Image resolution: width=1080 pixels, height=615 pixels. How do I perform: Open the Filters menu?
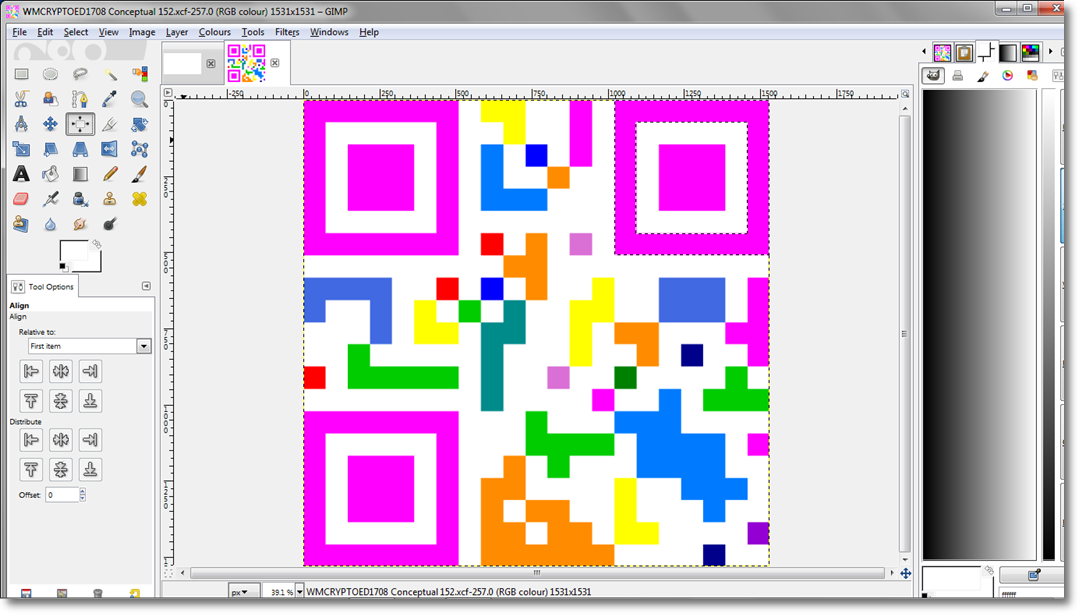click(x=287, y=32)
